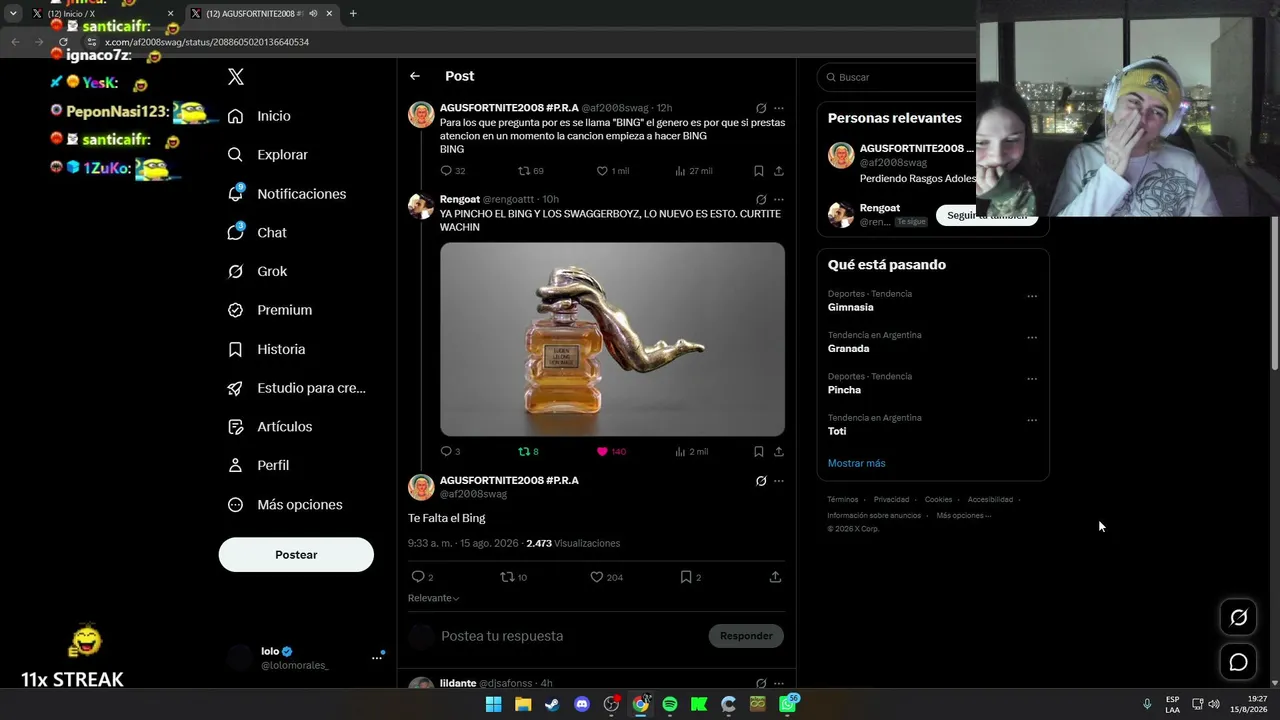Open the perfume bottle image in Rengoat's post

point(612,339)
